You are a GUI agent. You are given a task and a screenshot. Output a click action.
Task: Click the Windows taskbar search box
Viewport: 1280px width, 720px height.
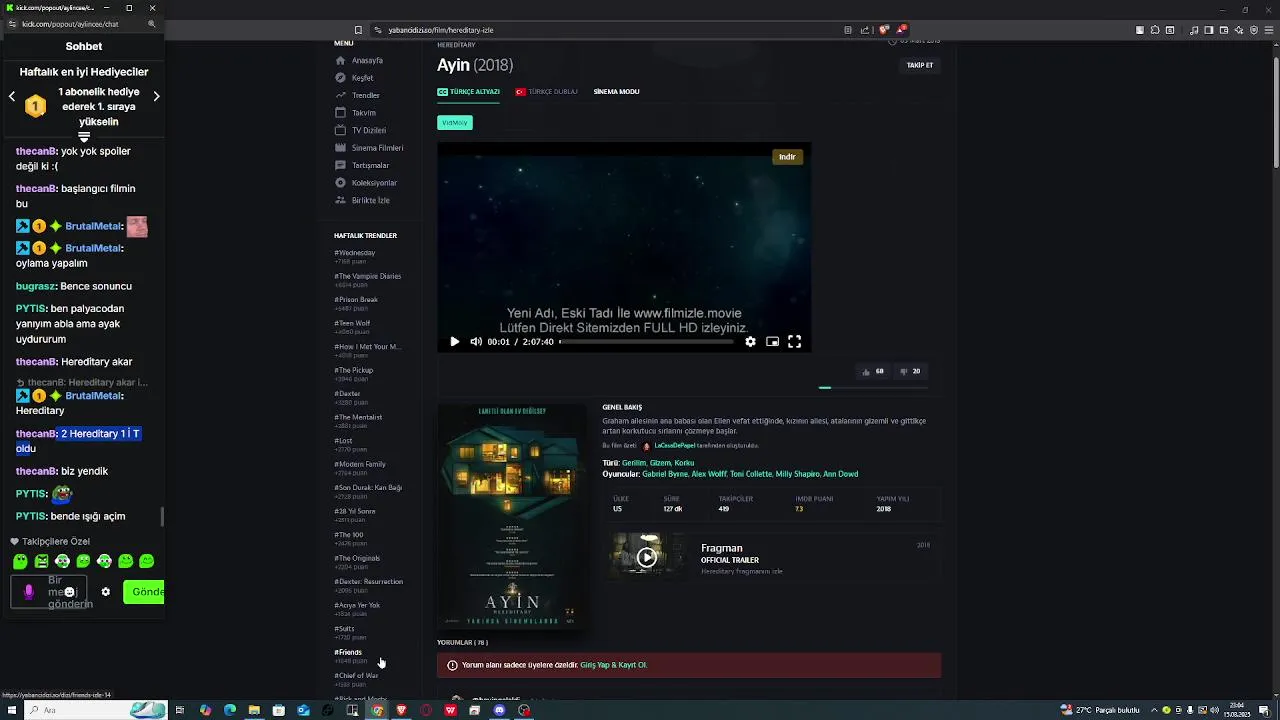click(x=95, y=710)
